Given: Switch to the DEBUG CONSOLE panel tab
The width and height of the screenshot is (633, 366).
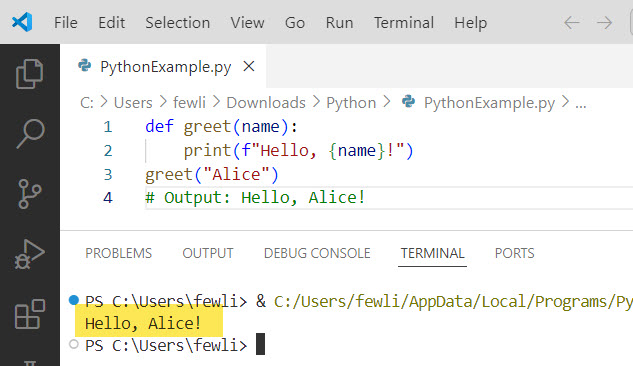Looking at the screenshot, I should (317, 253).
